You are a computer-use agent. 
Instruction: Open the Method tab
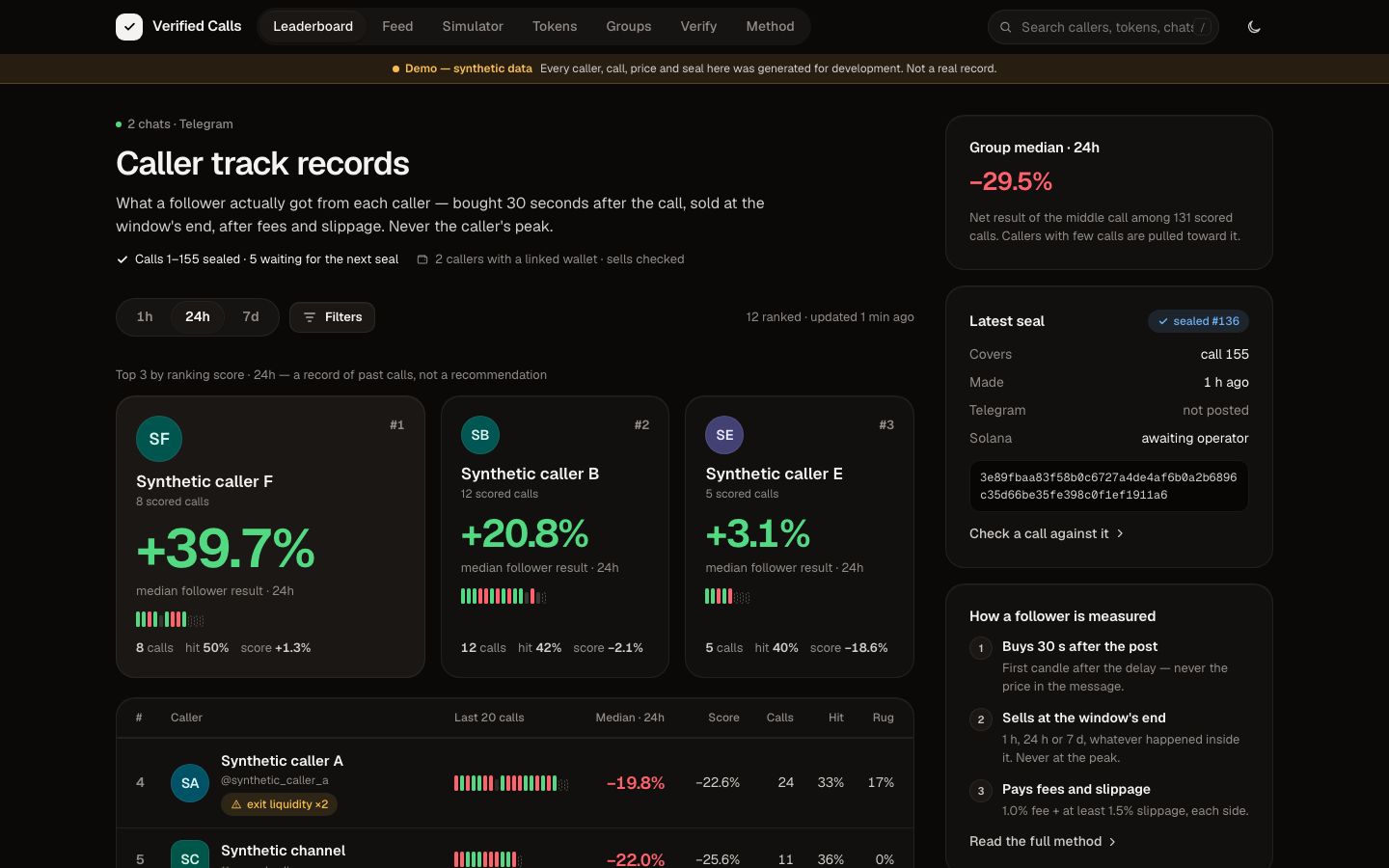click(770, 26)
